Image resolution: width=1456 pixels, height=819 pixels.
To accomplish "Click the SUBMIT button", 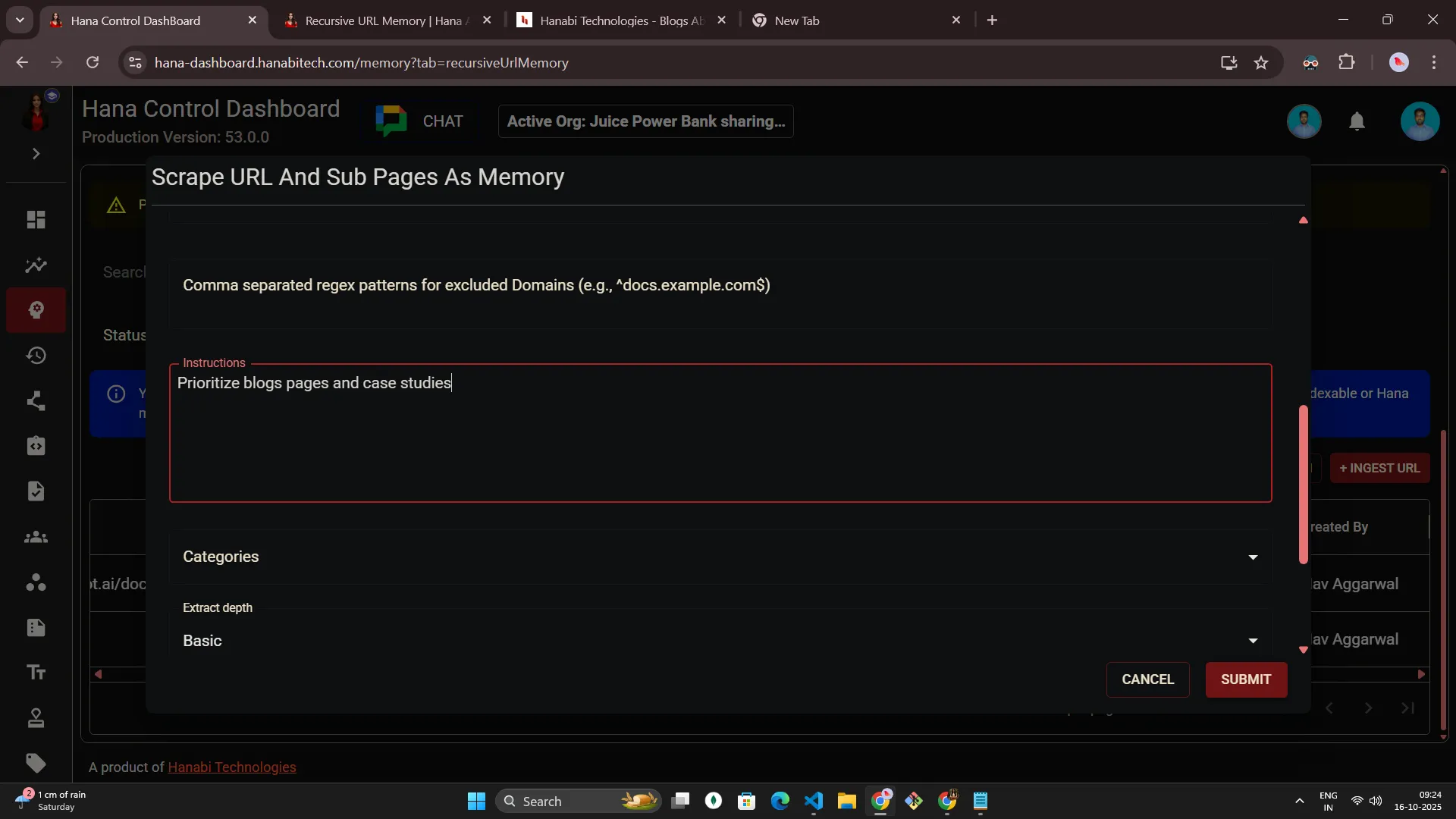I will pos(1245,679).
